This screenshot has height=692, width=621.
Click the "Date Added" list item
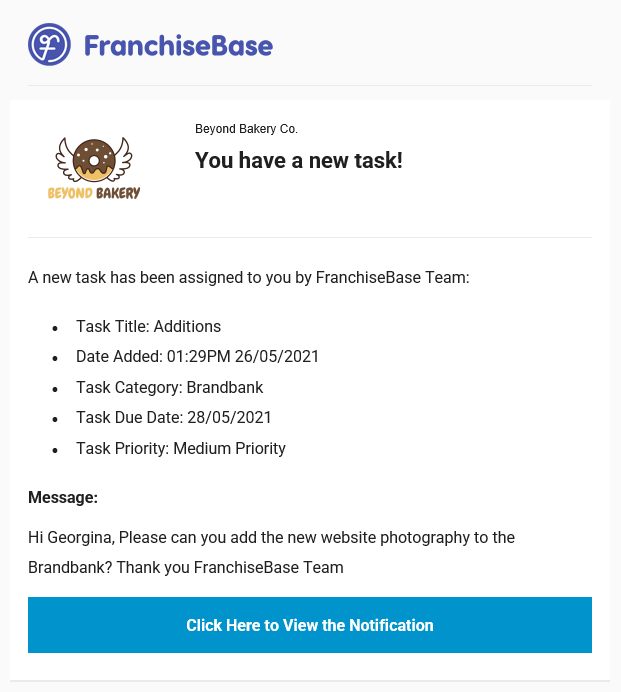[197, 357]
